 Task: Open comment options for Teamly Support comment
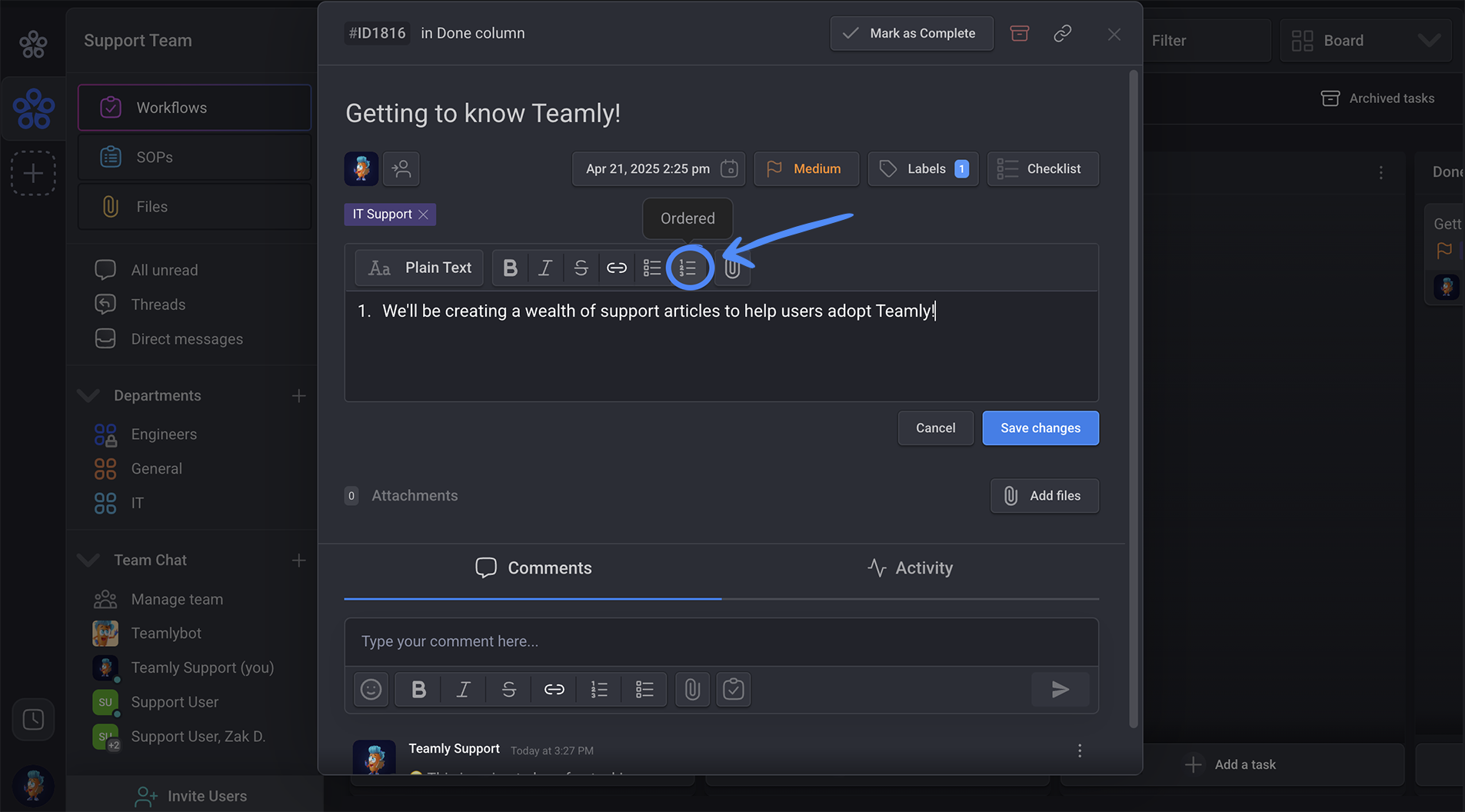click(x=1080, y=750)
